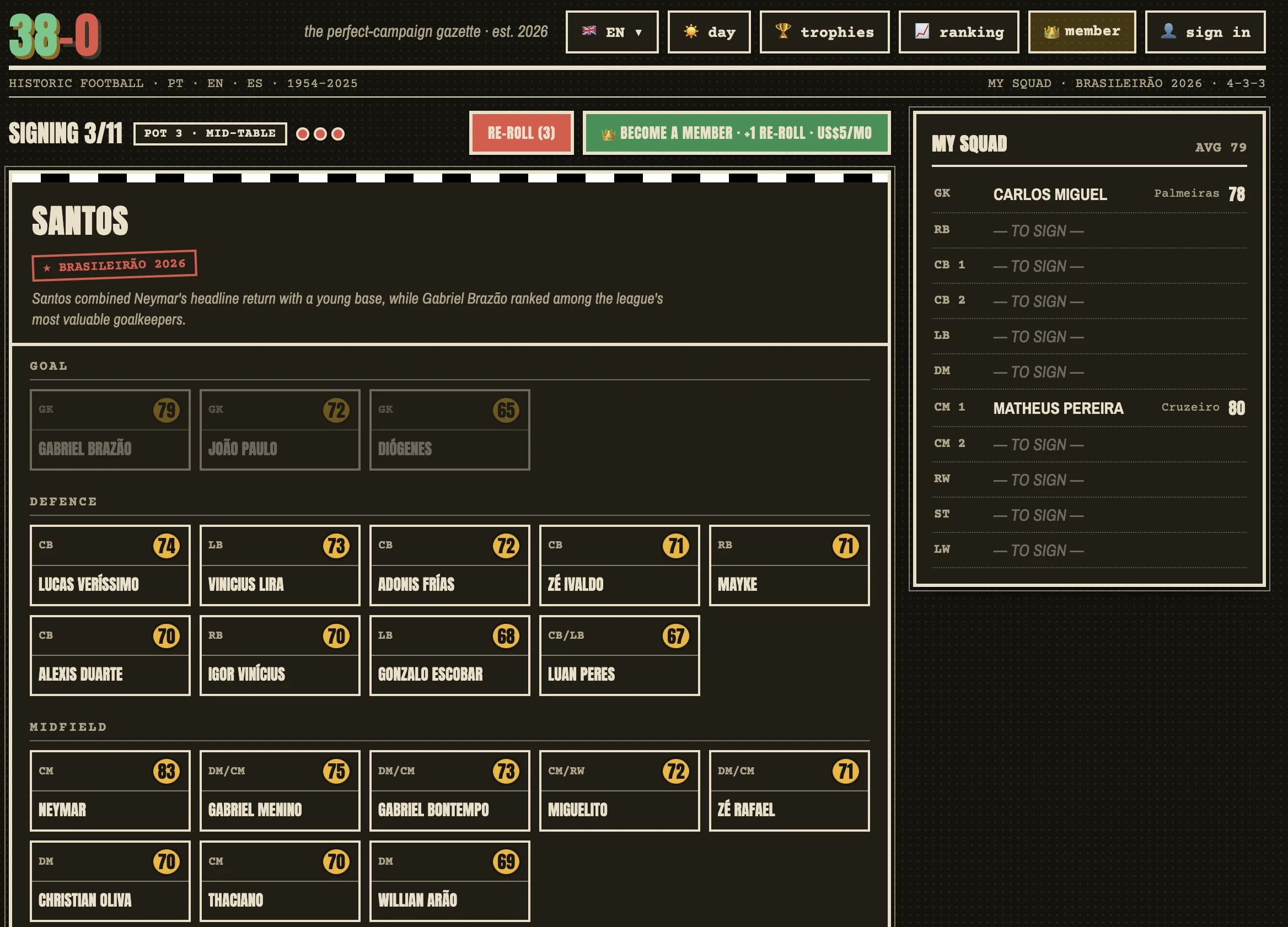The image size is (1288, 927).
Task: Click Luan Peres's 67 rating badge
Action: (x=676, y=636)
